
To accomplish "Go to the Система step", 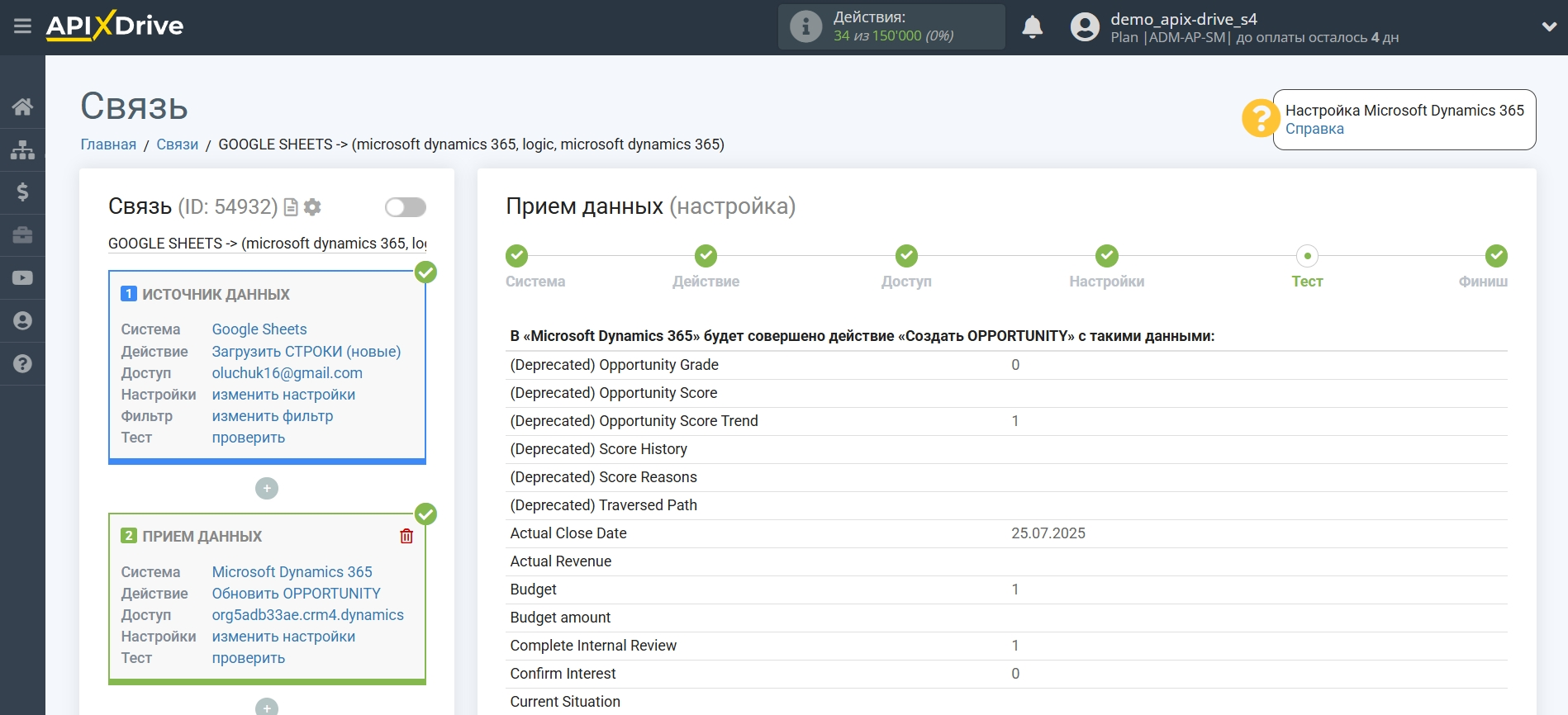I will (x=517, y=256).
